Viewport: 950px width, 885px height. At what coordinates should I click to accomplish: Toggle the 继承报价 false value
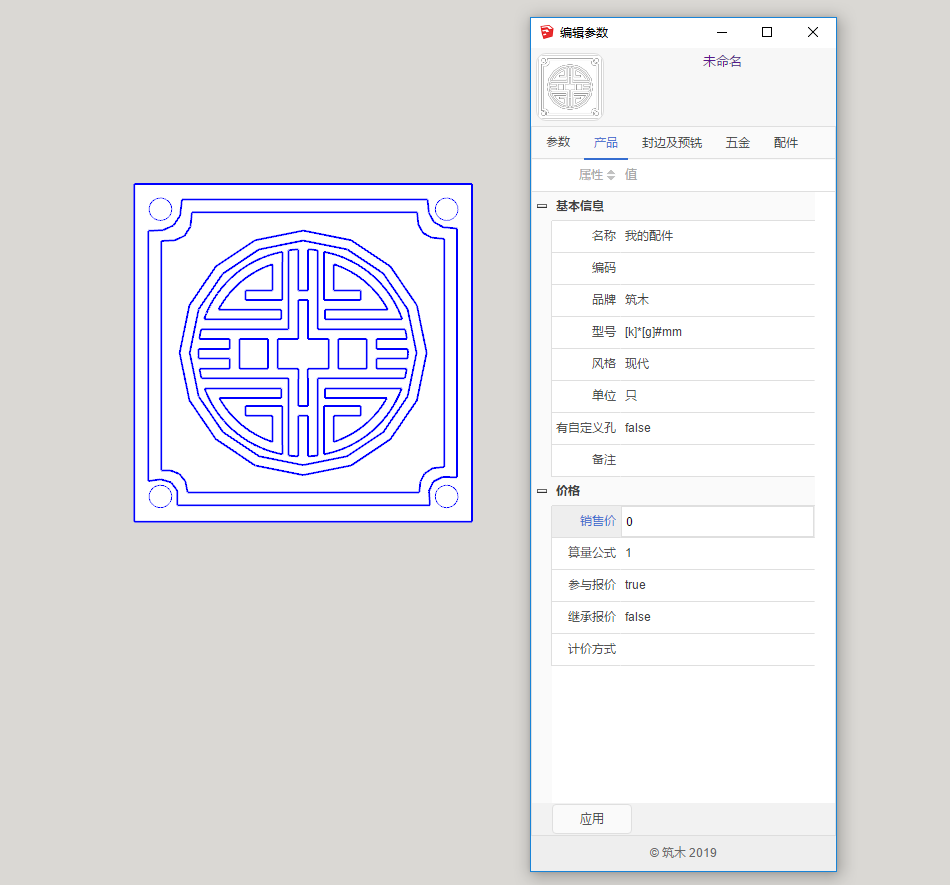[637, 617]
